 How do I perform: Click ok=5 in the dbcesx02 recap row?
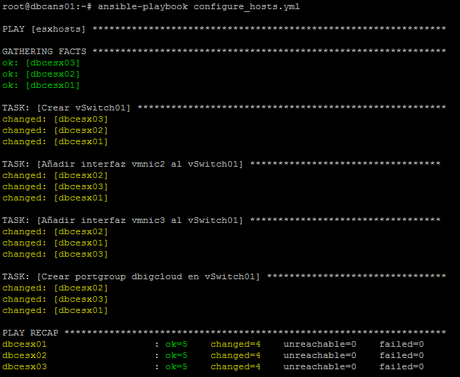(176, 356)
